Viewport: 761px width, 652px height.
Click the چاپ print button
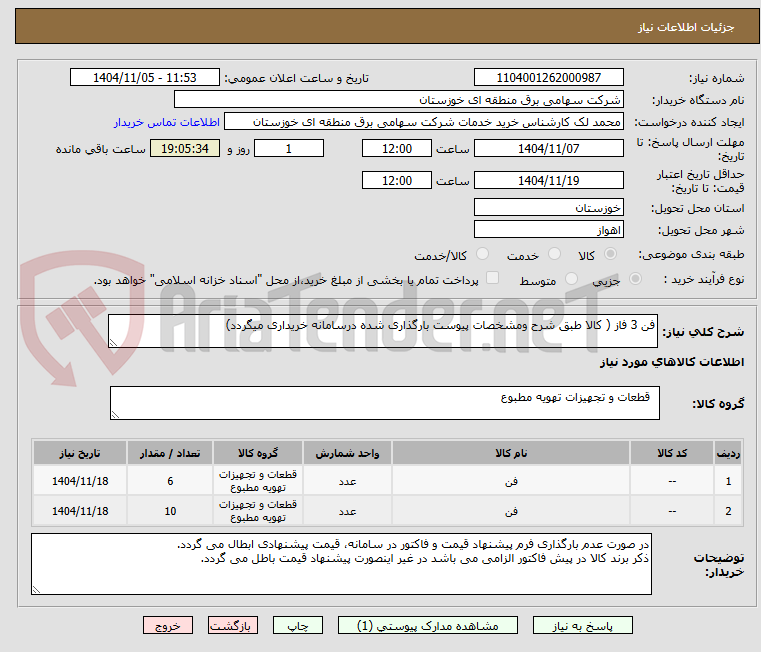[298, 625]
